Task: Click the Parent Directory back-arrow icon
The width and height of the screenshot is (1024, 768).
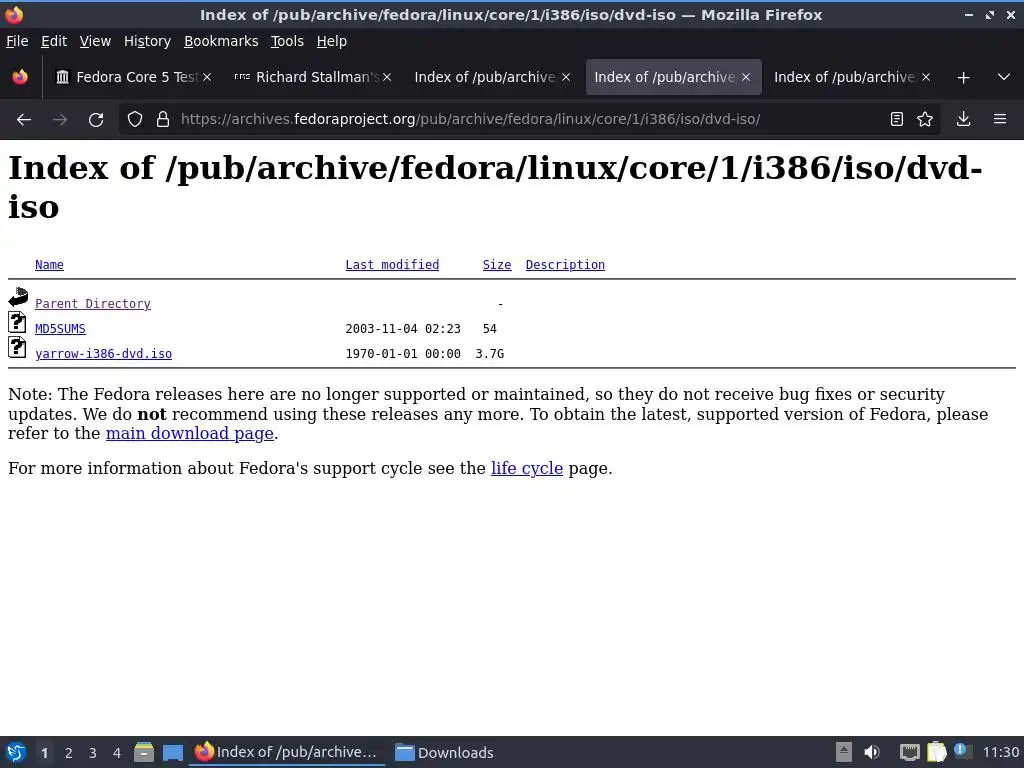Action: coord(18,297)
